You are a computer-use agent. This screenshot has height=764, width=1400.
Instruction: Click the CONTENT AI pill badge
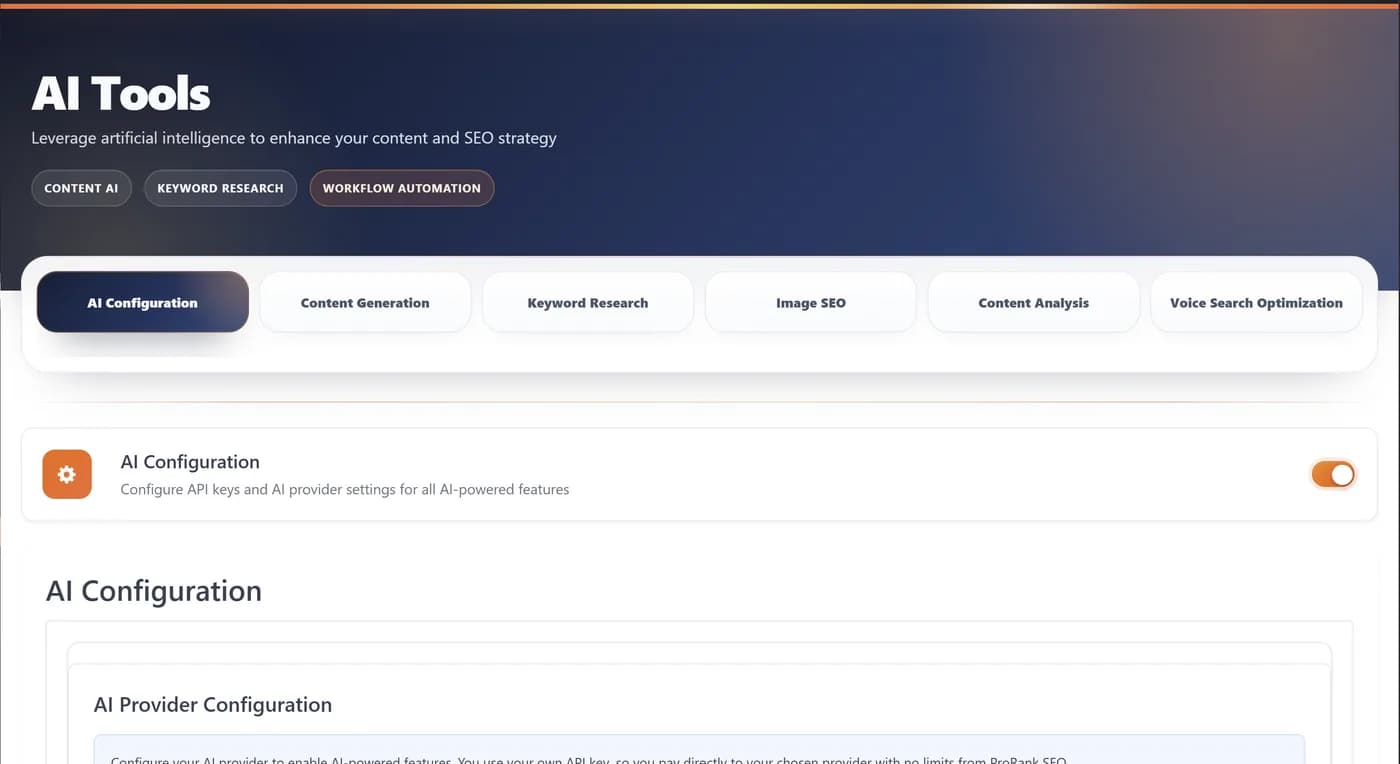(x=81, y=188)
